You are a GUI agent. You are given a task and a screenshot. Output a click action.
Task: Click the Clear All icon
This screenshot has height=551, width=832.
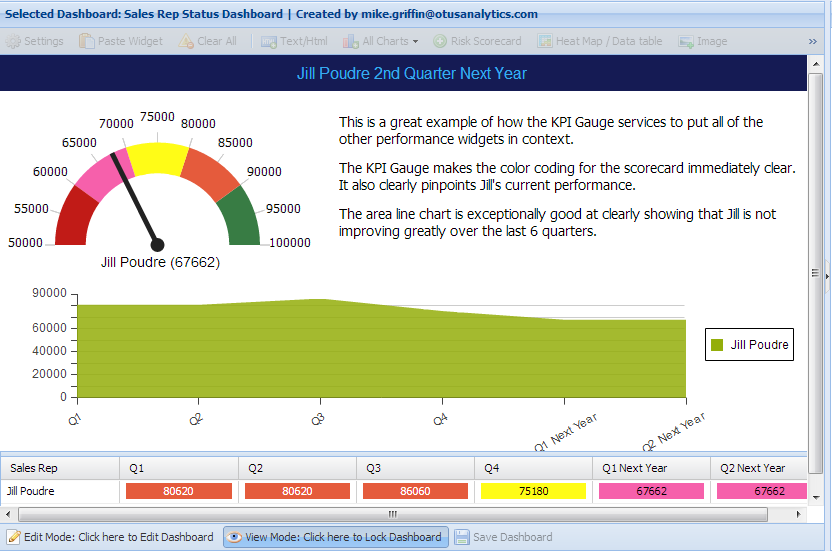coord(186,41)
